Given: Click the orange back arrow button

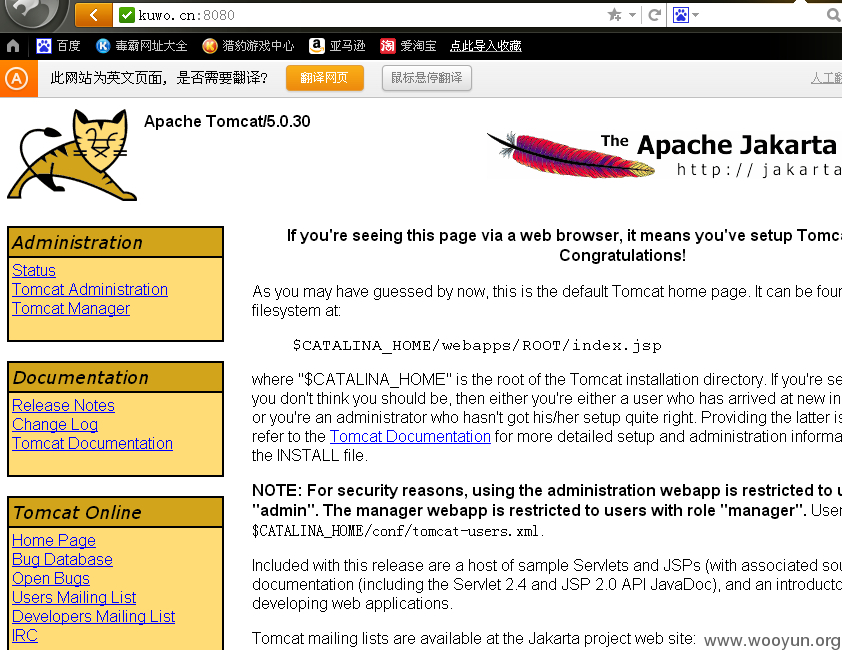Looking at the screenshot, I should [x=94, y=15].
